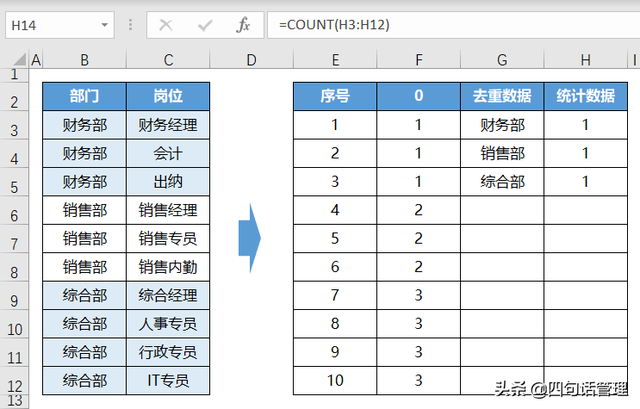
Task: Click the 财务部 cell beside 会计
Action: (x=84, y=153)
